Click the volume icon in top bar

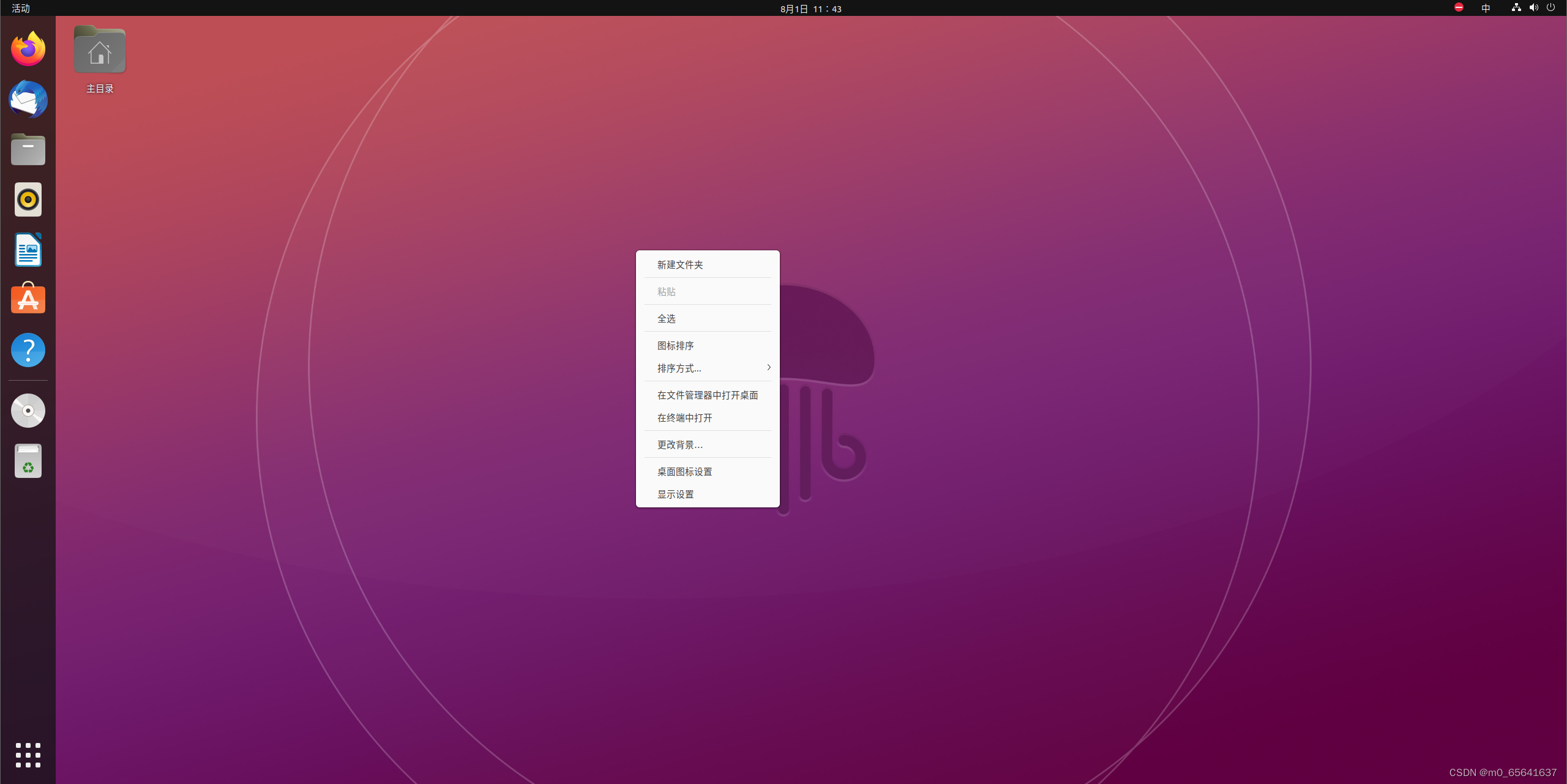[1533, 8]
